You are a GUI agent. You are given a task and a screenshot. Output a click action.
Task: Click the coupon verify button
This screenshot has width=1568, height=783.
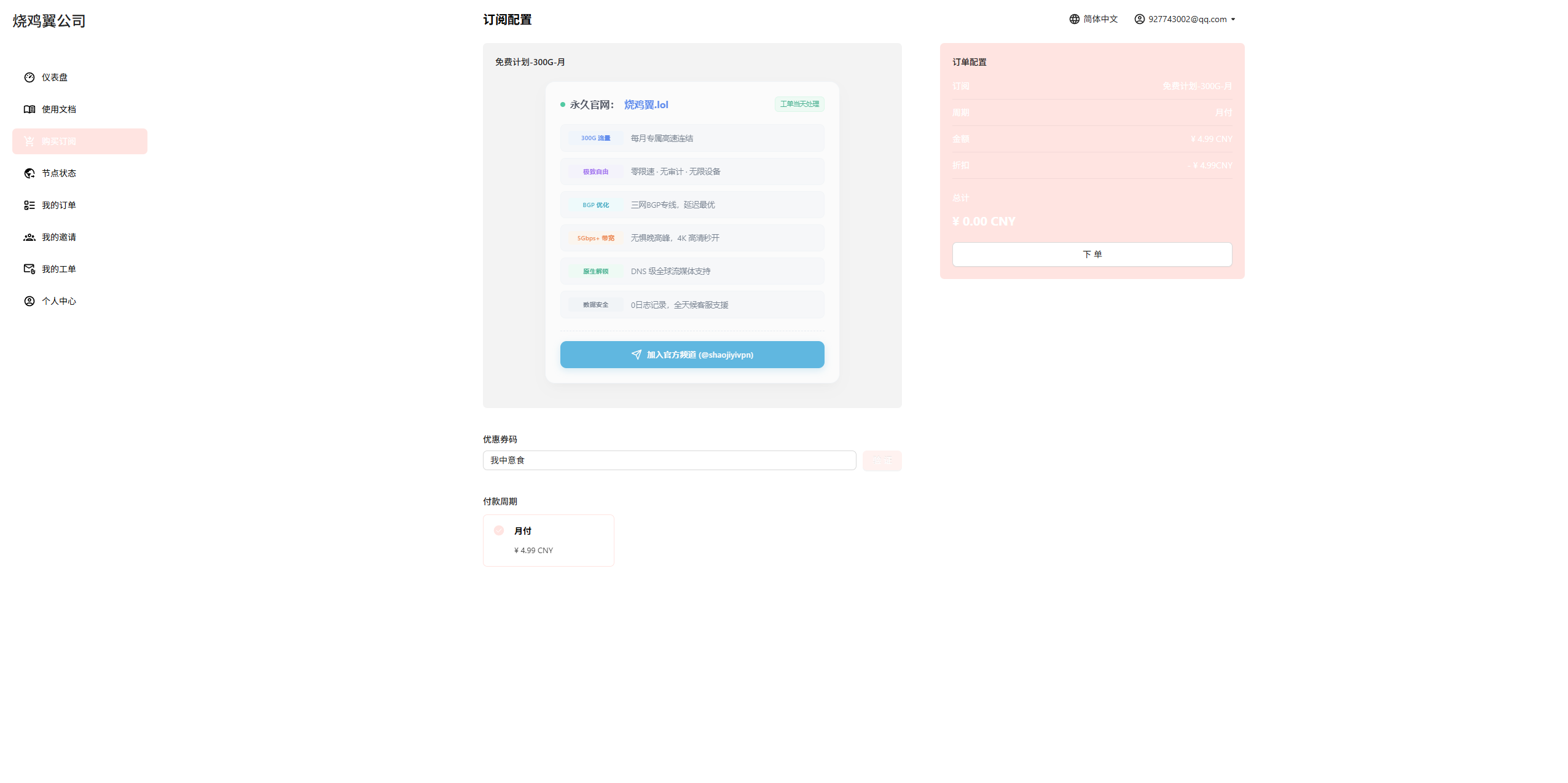(x=882, y=460)
